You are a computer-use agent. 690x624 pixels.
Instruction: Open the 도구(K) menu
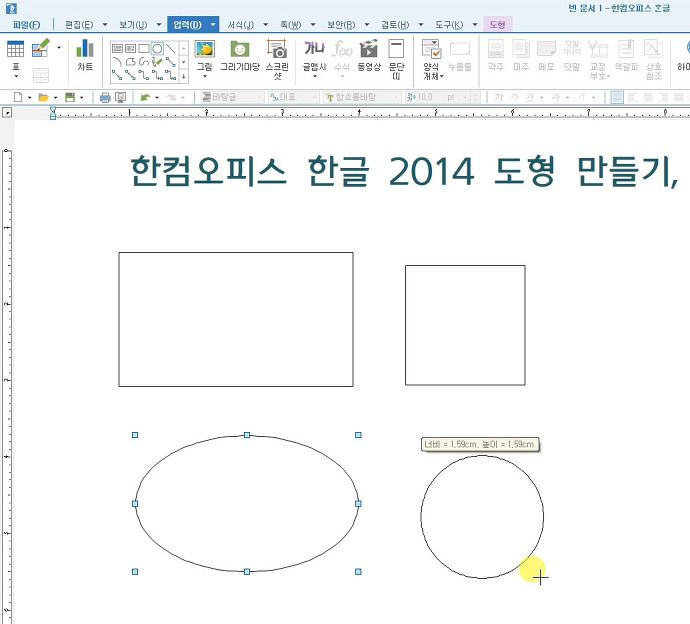click(449, 25)
